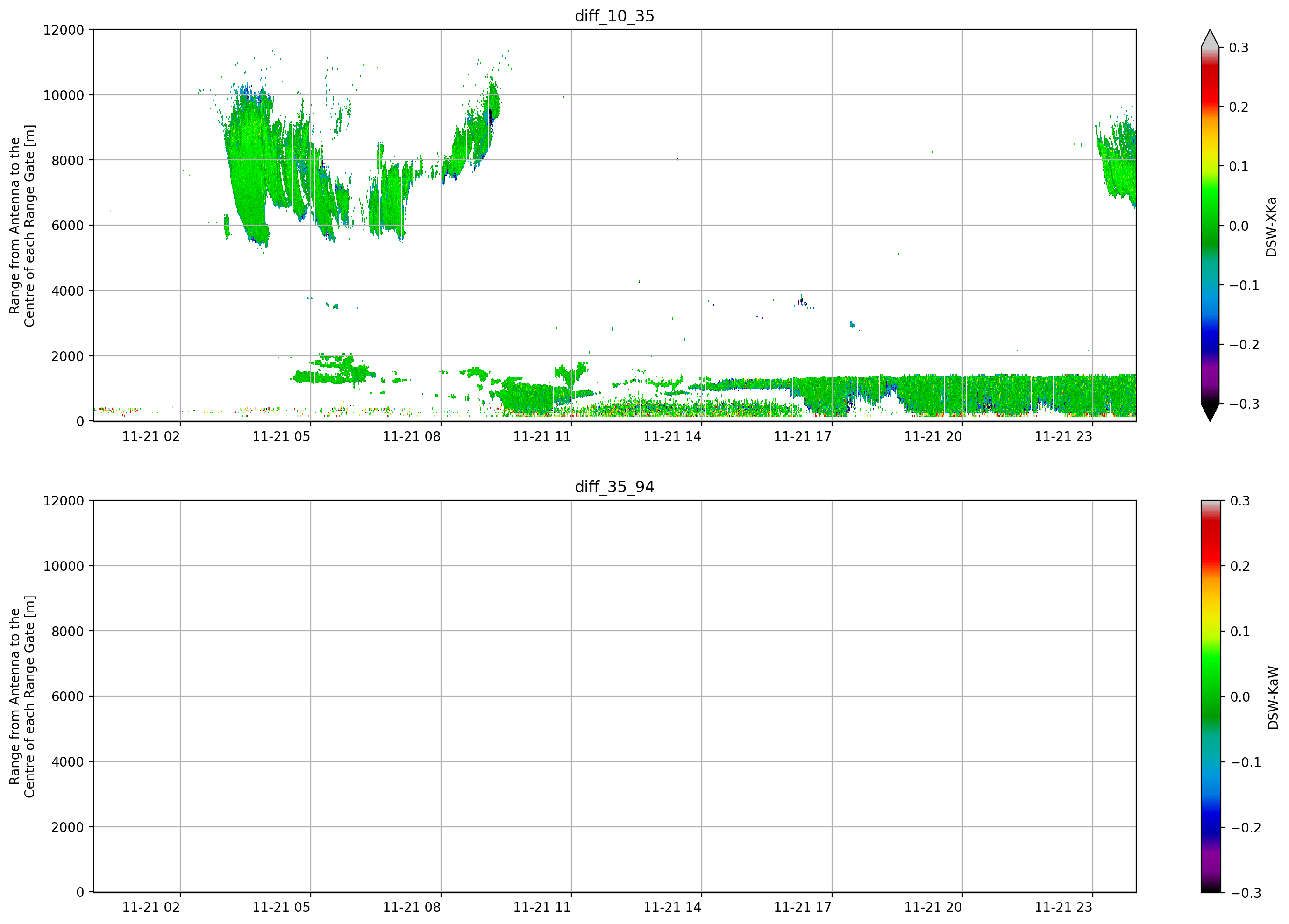The image size is (1289, 924).
Task: Click the 4000 y-tick in diff_10_35 plot
Action: [x=68, y=291]
